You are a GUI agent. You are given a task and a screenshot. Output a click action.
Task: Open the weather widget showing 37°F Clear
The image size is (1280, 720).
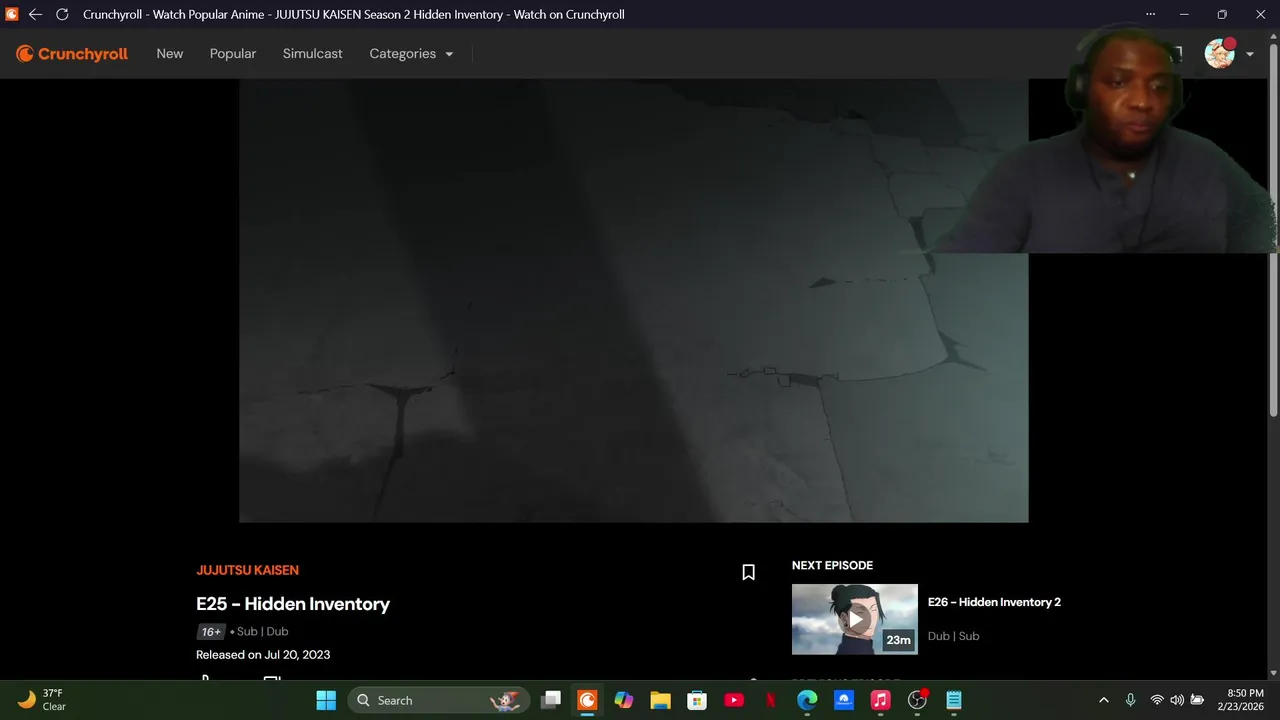click(x=42, y=700)
